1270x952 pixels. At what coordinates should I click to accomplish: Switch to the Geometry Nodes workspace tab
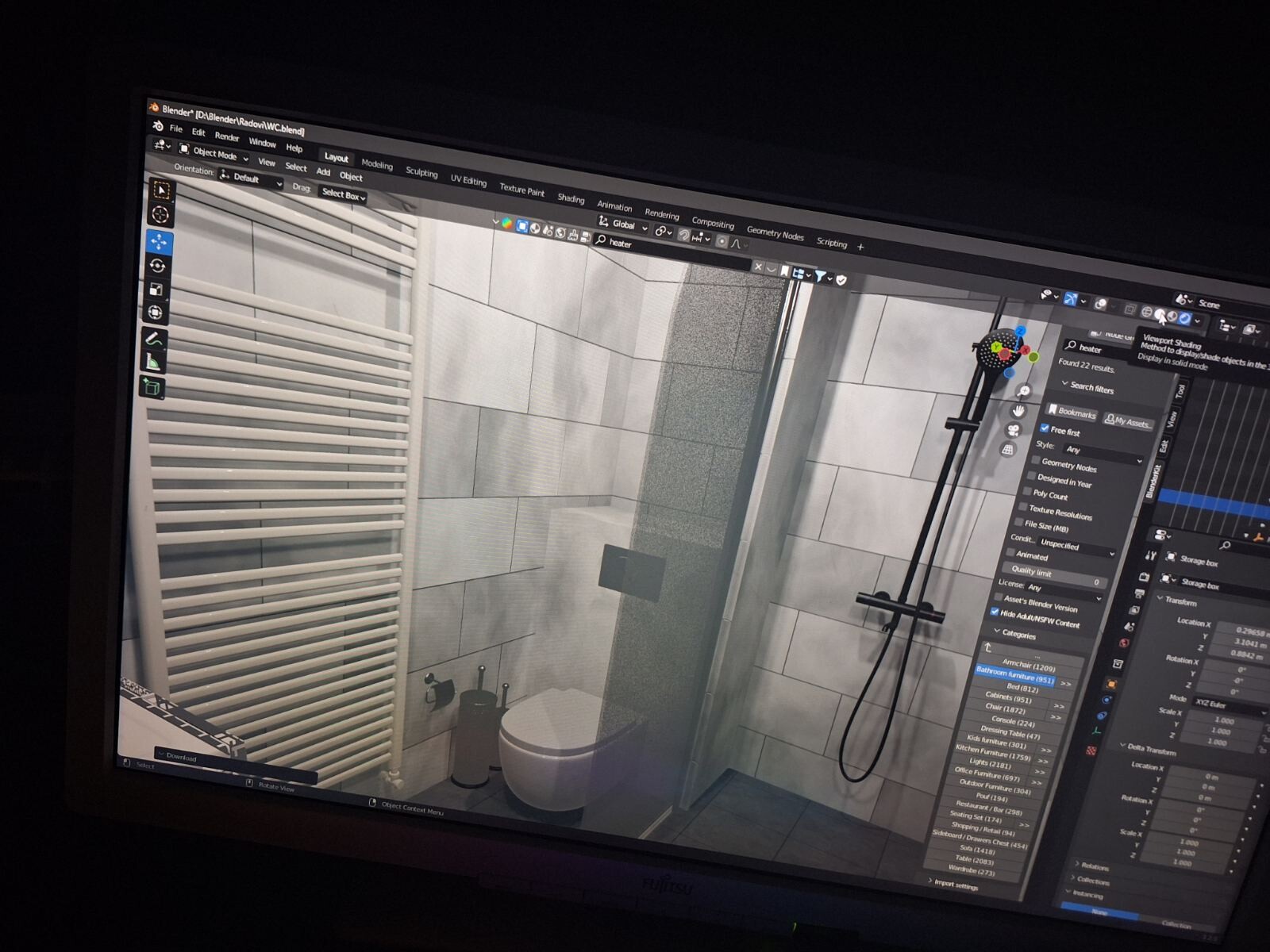pyautogui.click(x=775, y=233)
